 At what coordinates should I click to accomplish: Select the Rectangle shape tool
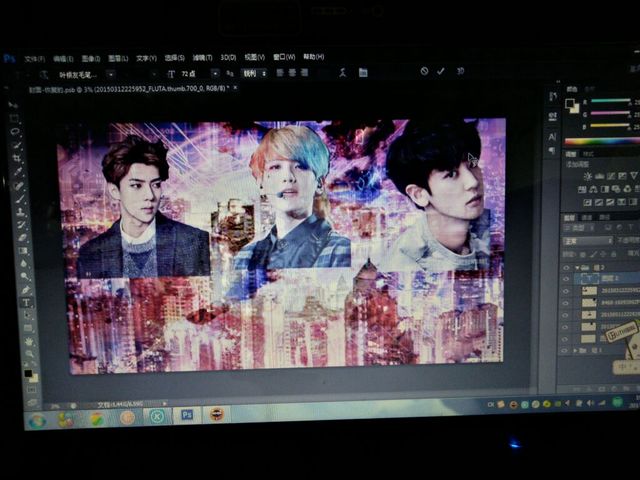28,328
